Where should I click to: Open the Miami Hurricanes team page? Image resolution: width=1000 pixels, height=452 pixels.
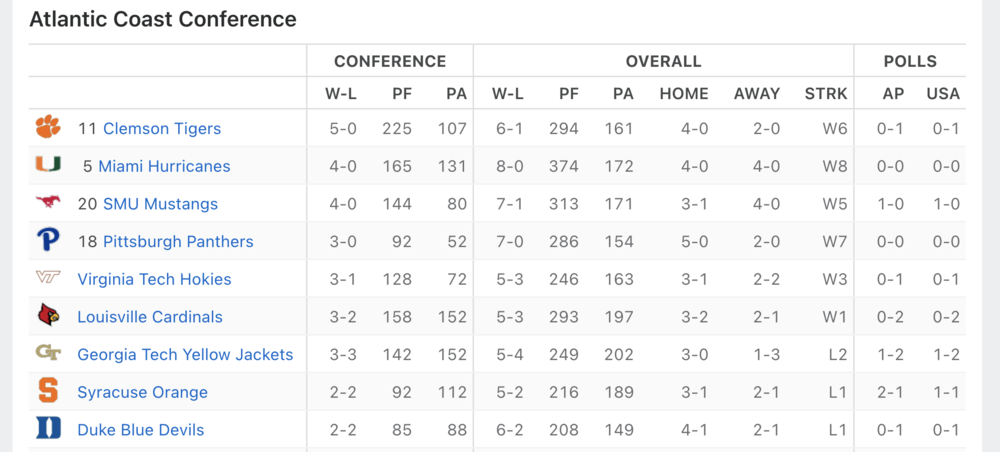(164, 166)
